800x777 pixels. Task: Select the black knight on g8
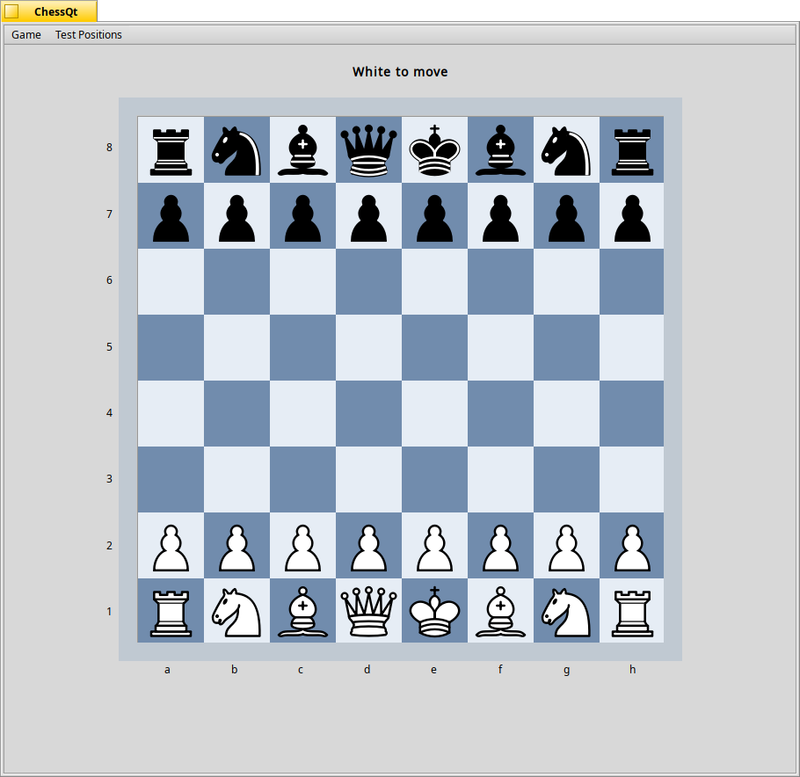[x=566, y=150]
